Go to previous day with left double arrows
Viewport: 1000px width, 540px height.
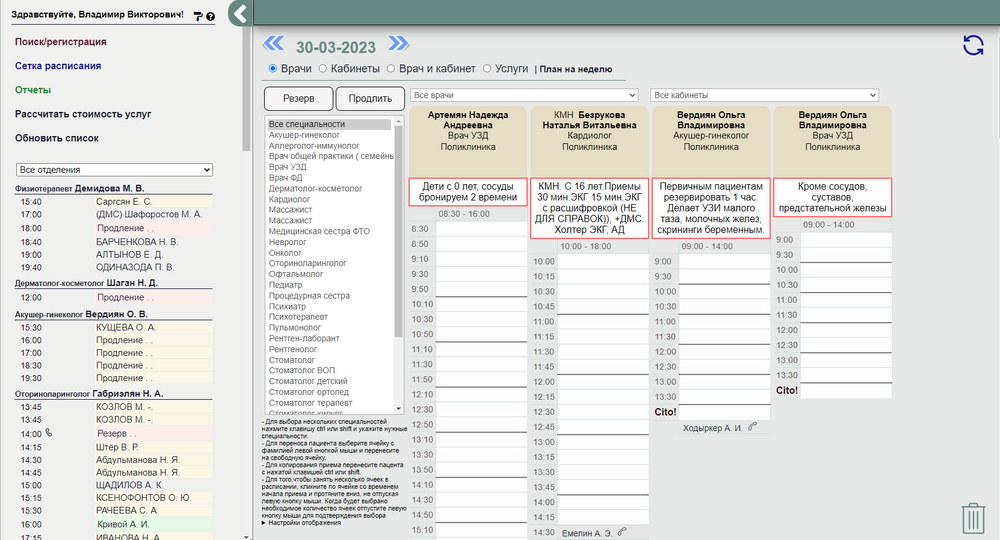[x=274, y=43]
